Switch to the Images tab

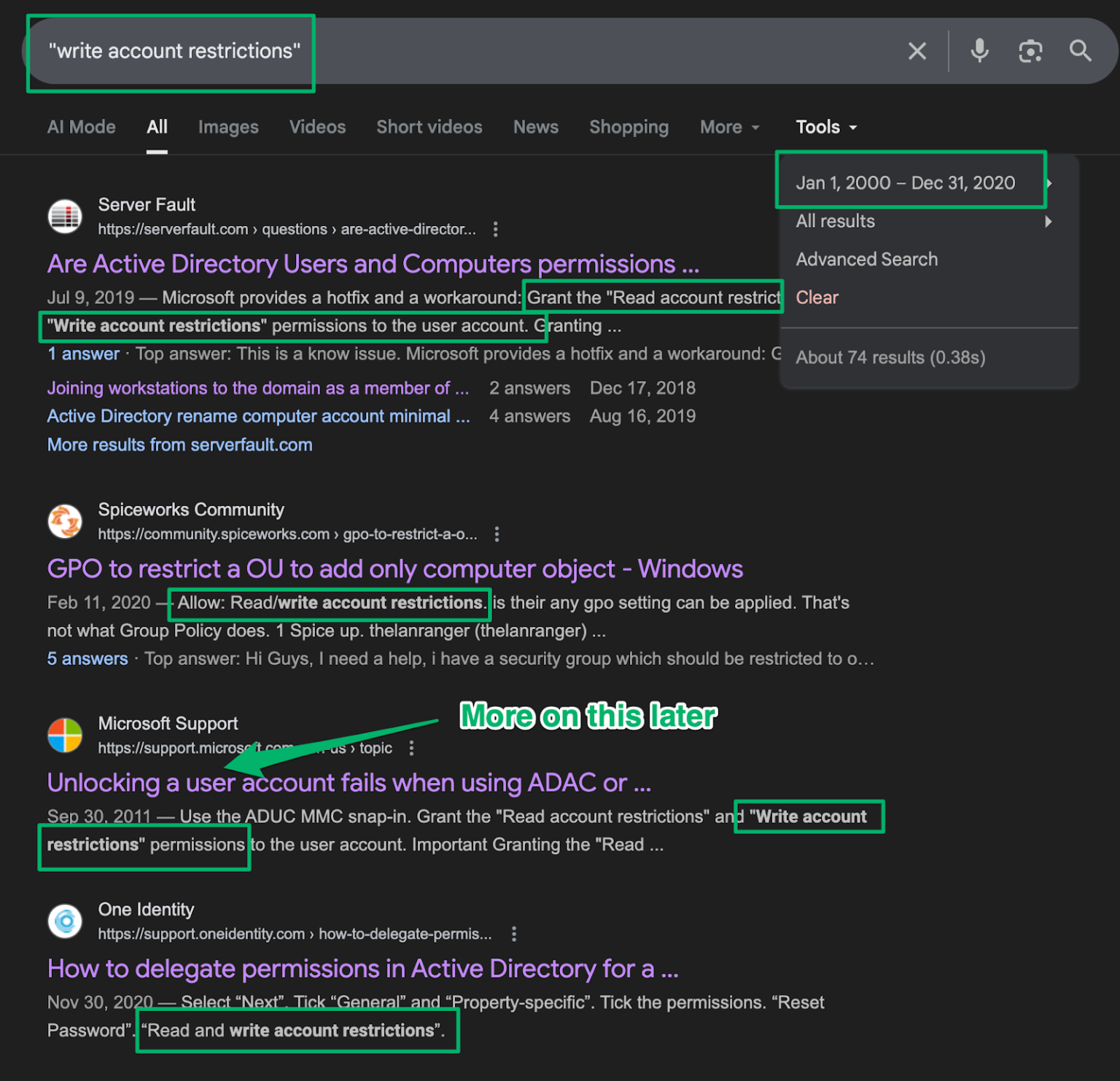(x=228, y=128)
